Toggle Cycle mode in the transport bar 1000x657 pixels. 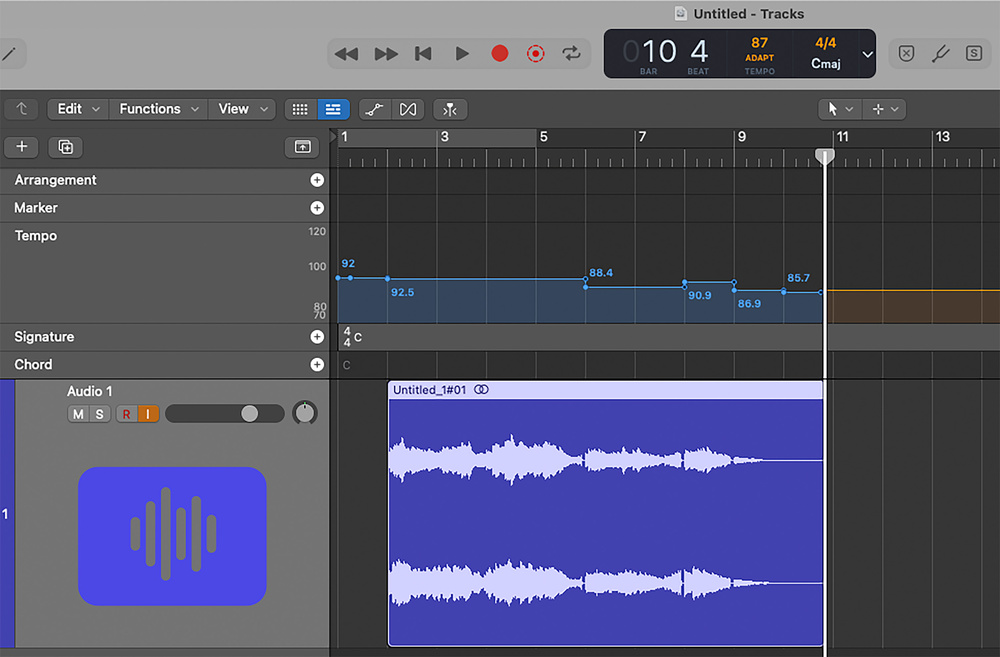(572, 54)
